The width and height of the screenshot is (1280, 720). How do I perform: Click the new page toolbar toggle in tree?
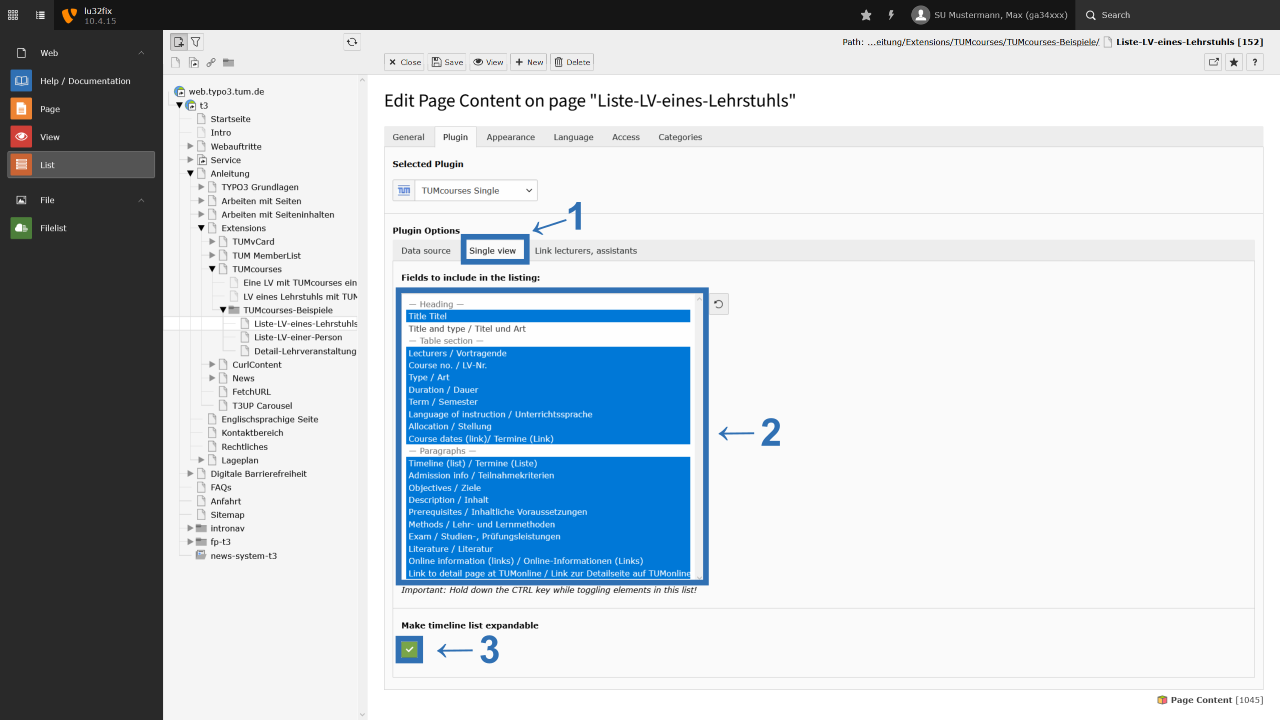(178, 42)
